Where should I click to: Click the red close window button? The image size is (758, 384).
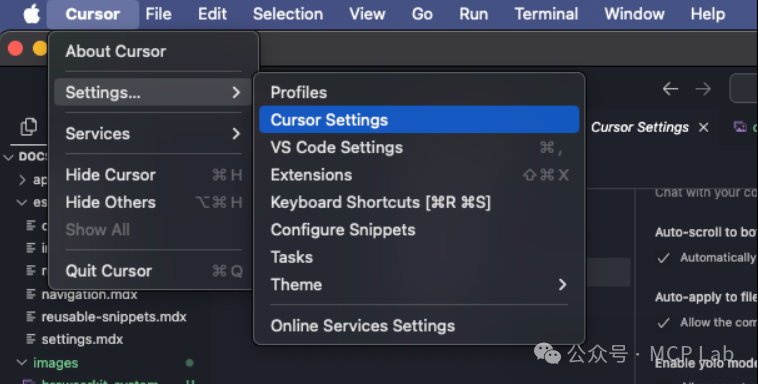click(15, 48)
